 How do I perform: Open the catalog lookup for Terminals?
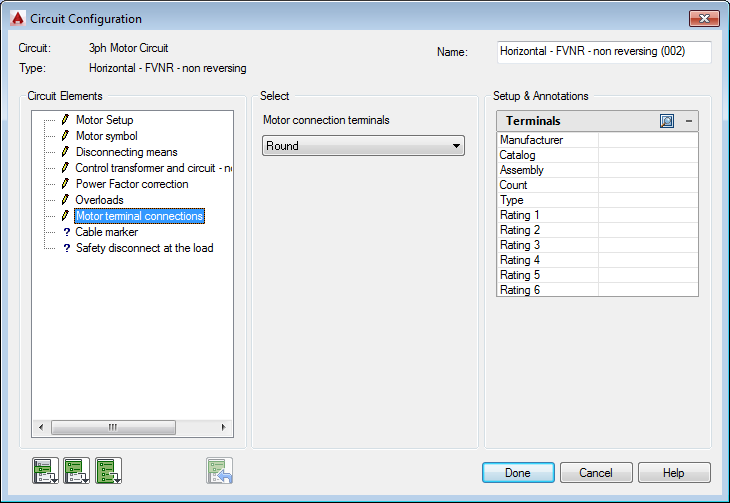click(667, 121)
